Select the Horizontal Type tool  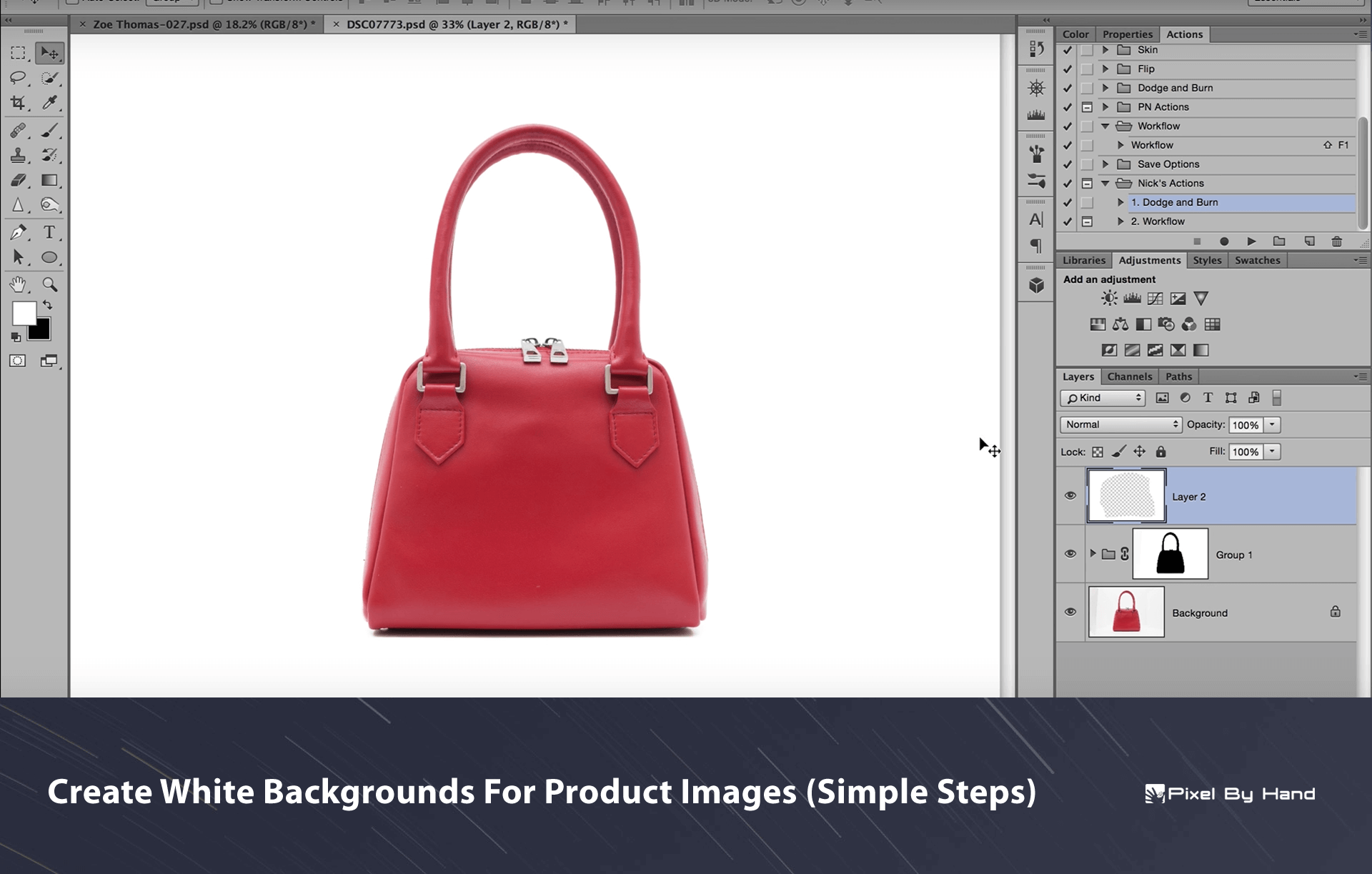[x=49, y=232]
